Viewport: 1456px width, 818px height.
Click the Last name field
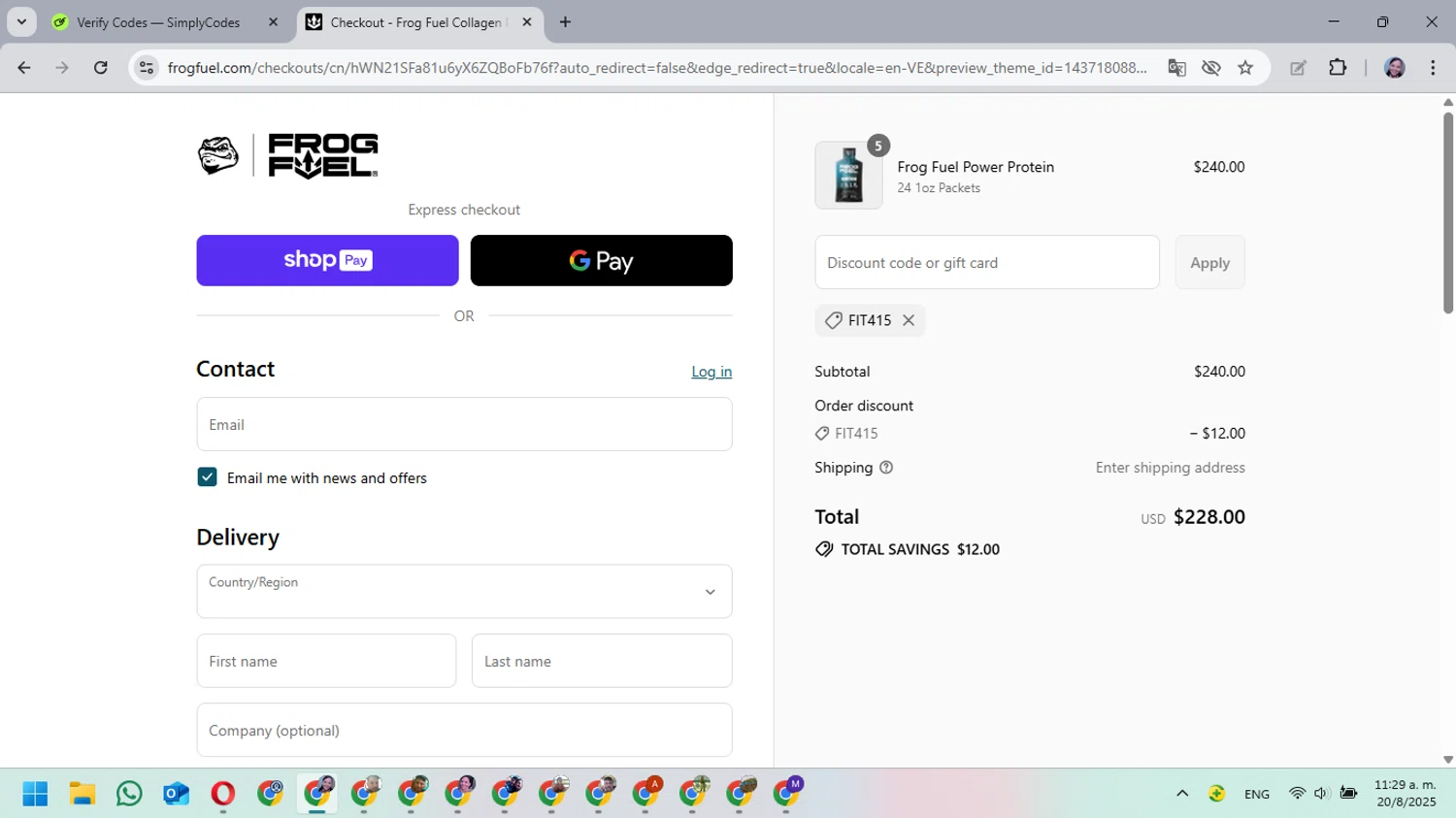click(x=602, y=661)
